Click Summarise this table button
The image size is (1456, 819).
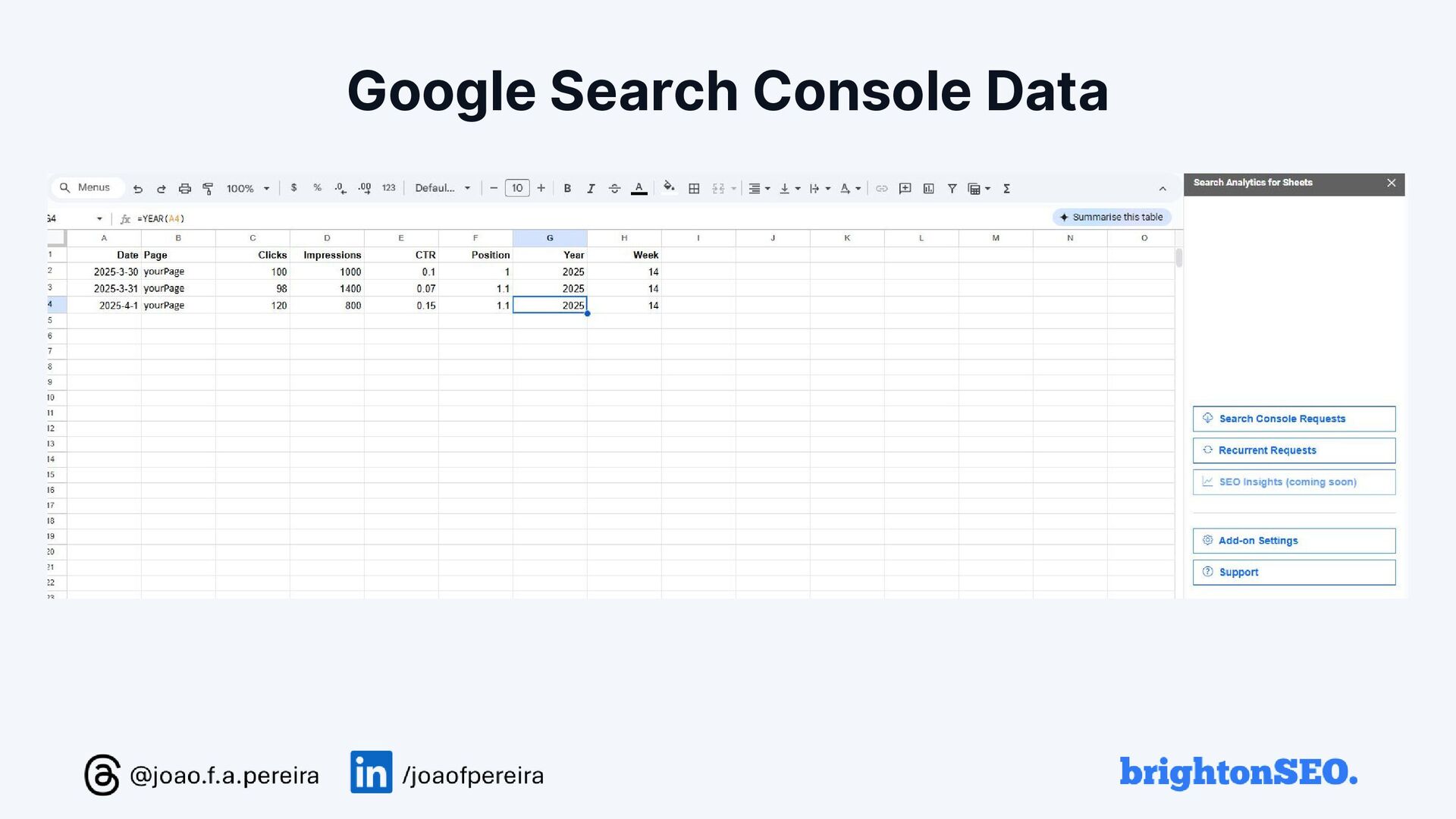pos(1112,218)
